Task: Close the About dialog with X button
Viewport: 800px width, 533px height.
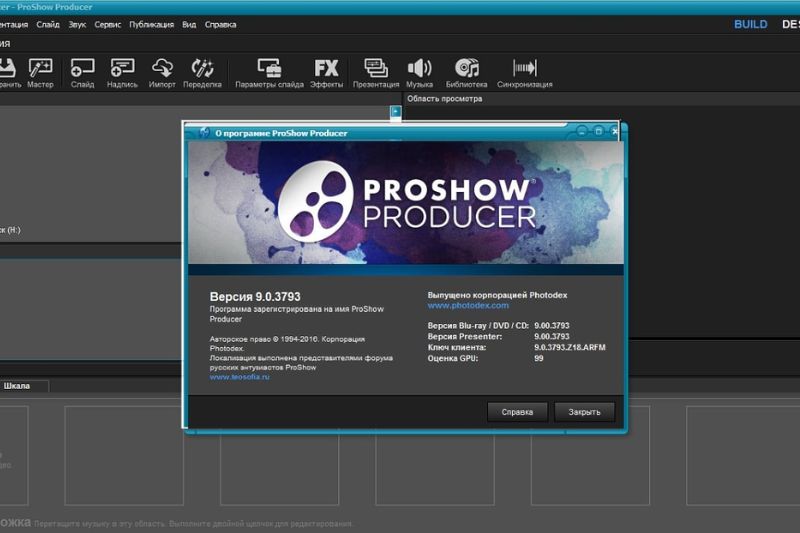Action: (615, 132)
